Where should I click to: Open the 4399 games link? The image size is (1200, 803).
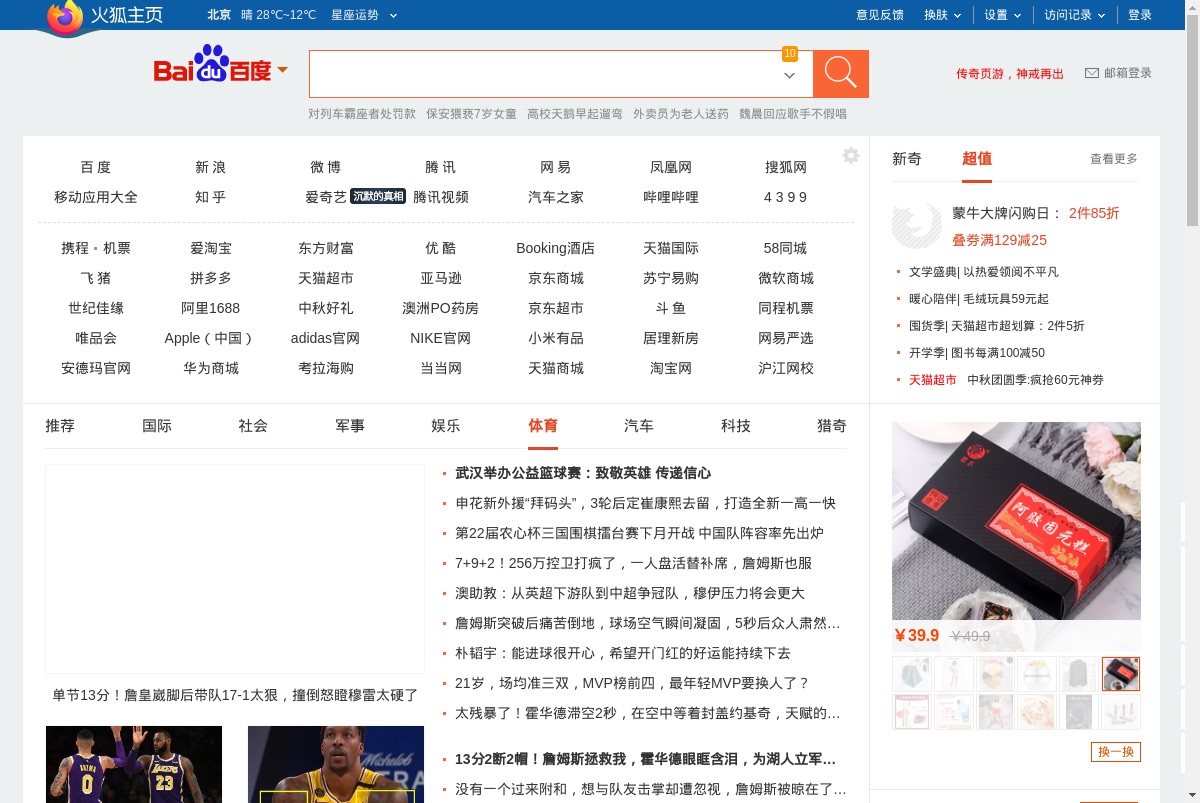(x=786, y=197)
